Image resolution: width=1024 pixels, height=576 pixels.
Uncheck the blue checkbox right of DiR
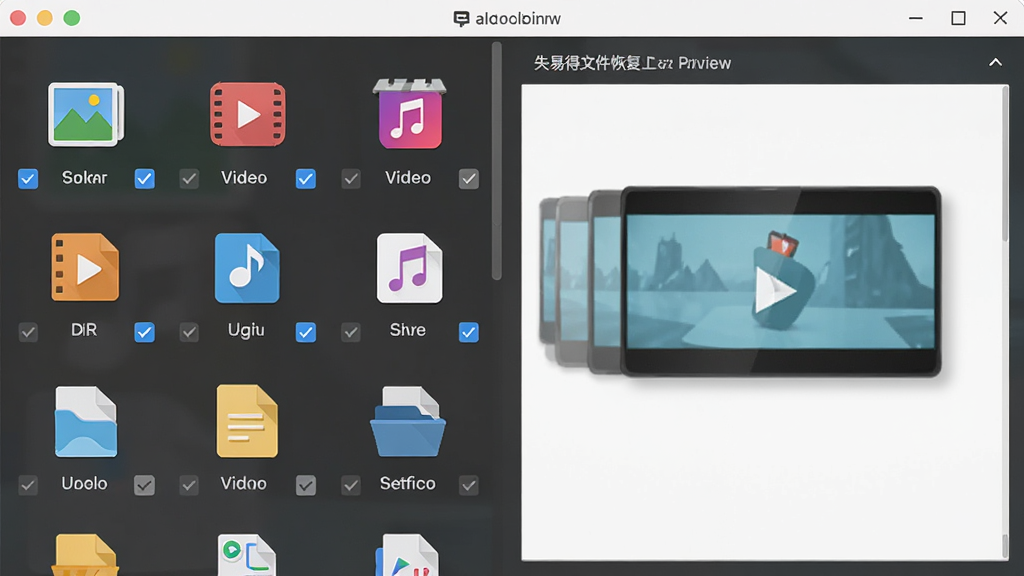(x=144, y=332)
